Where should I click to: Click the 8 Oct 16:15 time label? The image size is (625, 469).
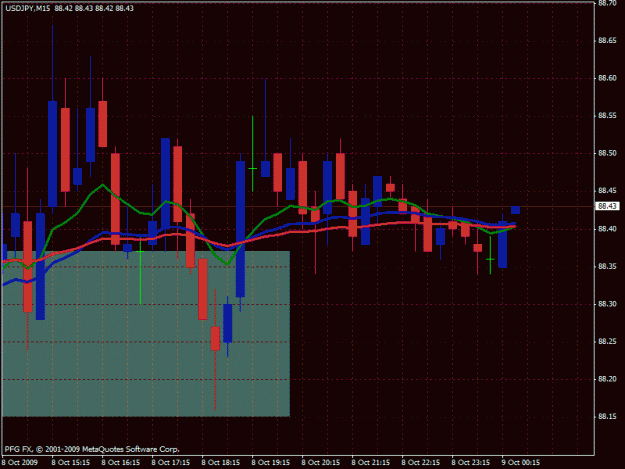[x=121, y=463]
